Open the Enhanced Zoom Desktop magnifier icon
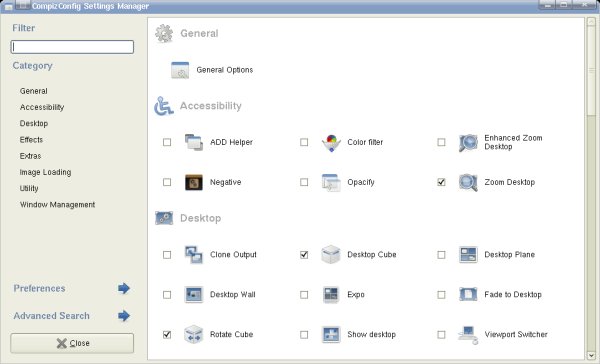The height and width of the screenshot is (364, 600). [x=468, y=142]
